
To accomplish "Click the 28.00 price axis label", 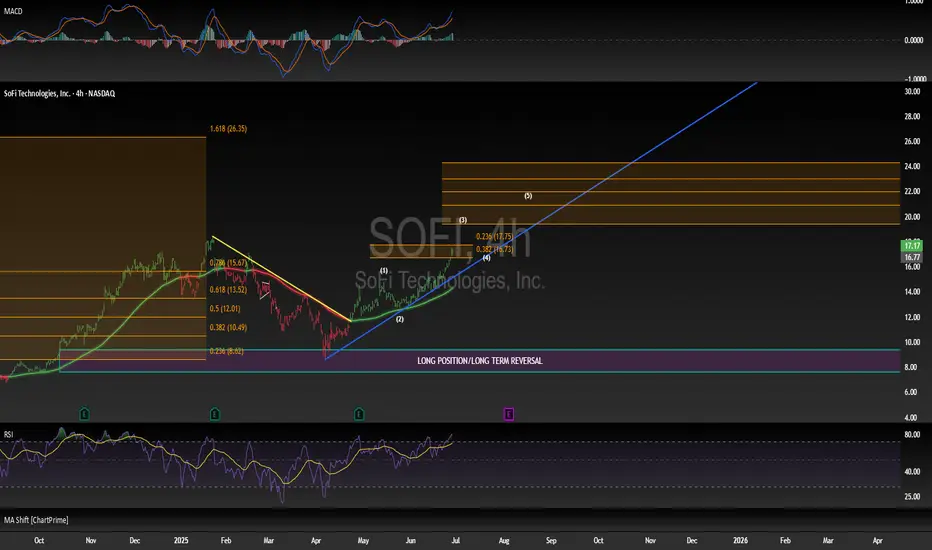I will 912,117.
